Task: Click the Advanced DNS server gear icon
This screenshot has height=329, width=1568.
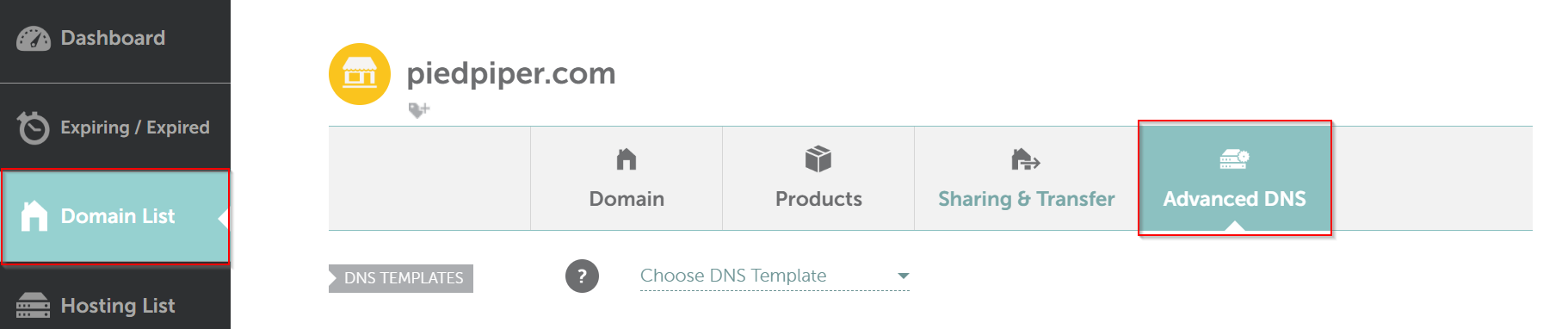Action: pyautogui.click(x=1234, y=159)
